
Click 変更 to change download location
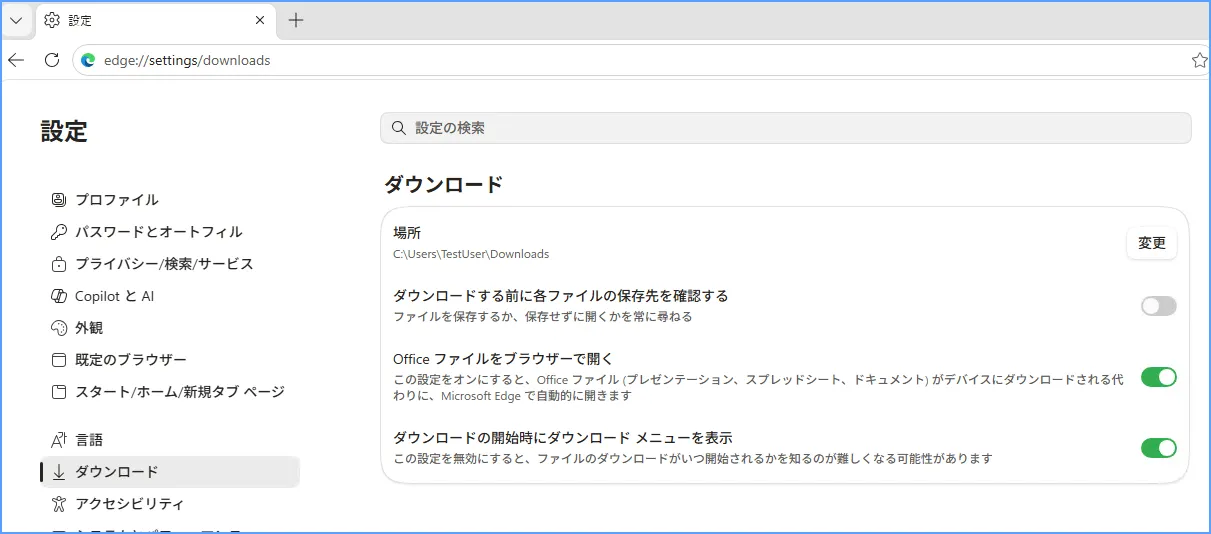click(x=1152, y=243)
